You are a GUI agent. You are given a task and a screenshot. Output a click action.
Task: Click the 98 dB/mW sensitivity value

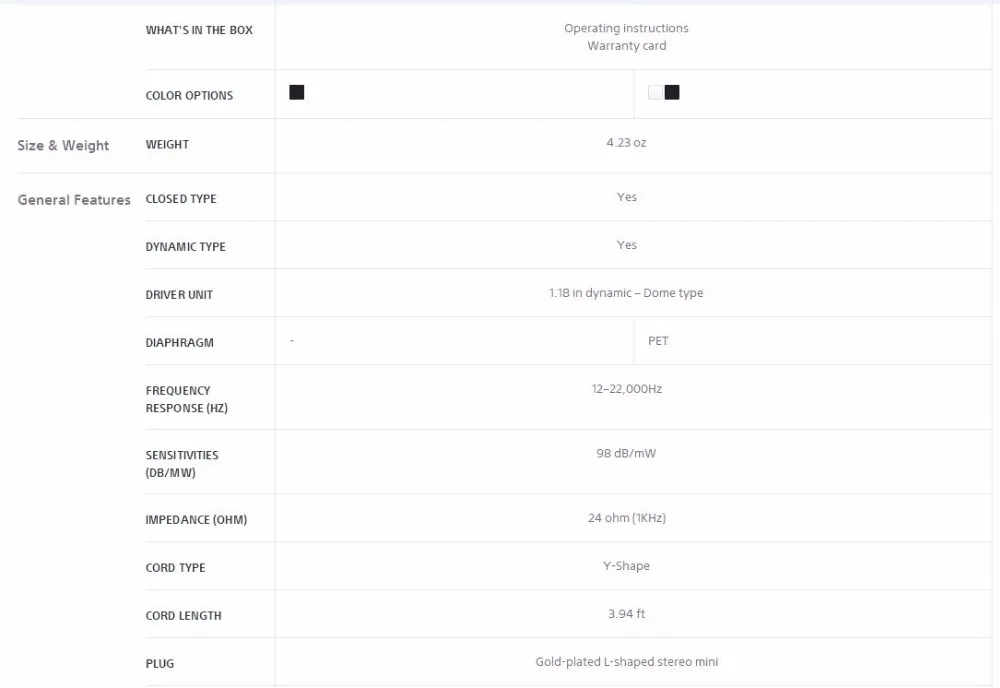pos(626,453)
